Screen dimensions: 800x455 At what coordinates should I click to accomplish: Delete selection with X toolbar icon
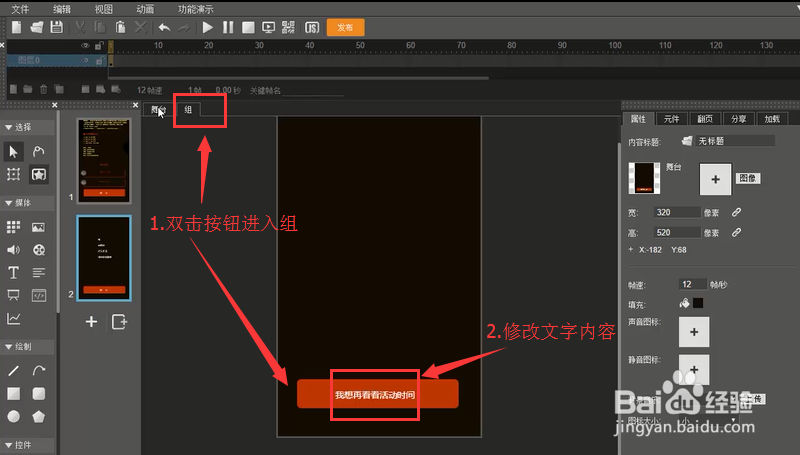click(141, 27)
